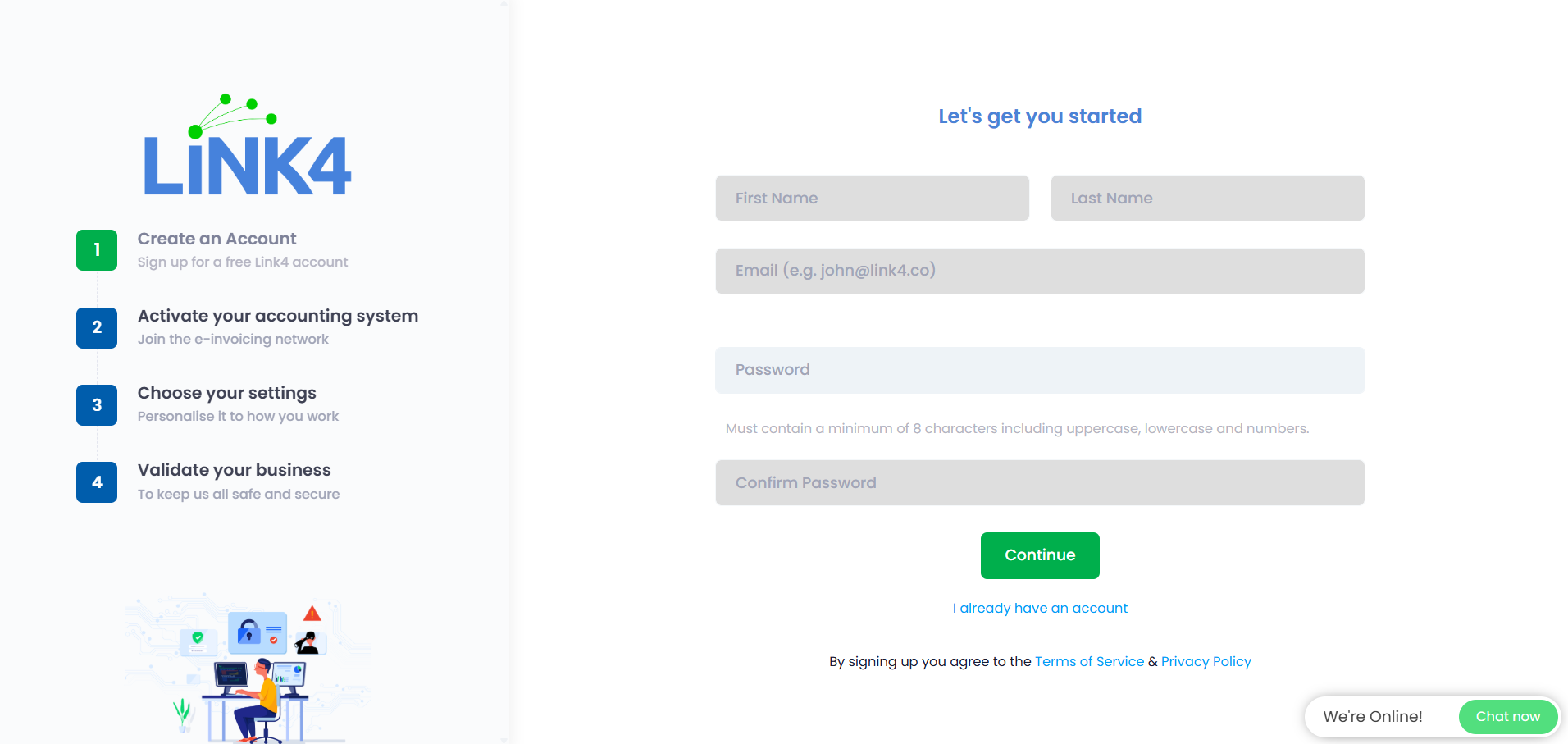Click step 2 number badge

coord(97,327)
